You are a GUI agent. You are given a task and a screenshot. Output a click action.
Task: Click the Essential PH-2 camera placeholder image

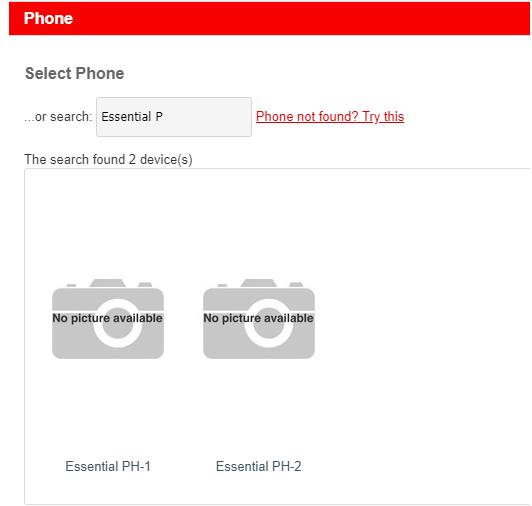259,319
